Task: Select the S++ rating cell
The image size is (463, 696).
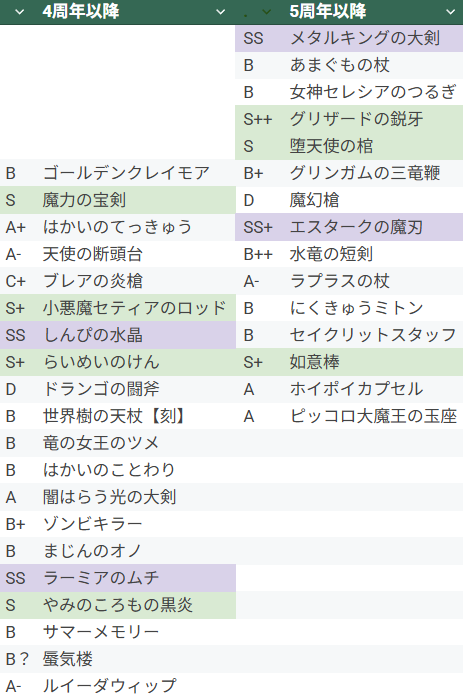Action: click(258, 119)
